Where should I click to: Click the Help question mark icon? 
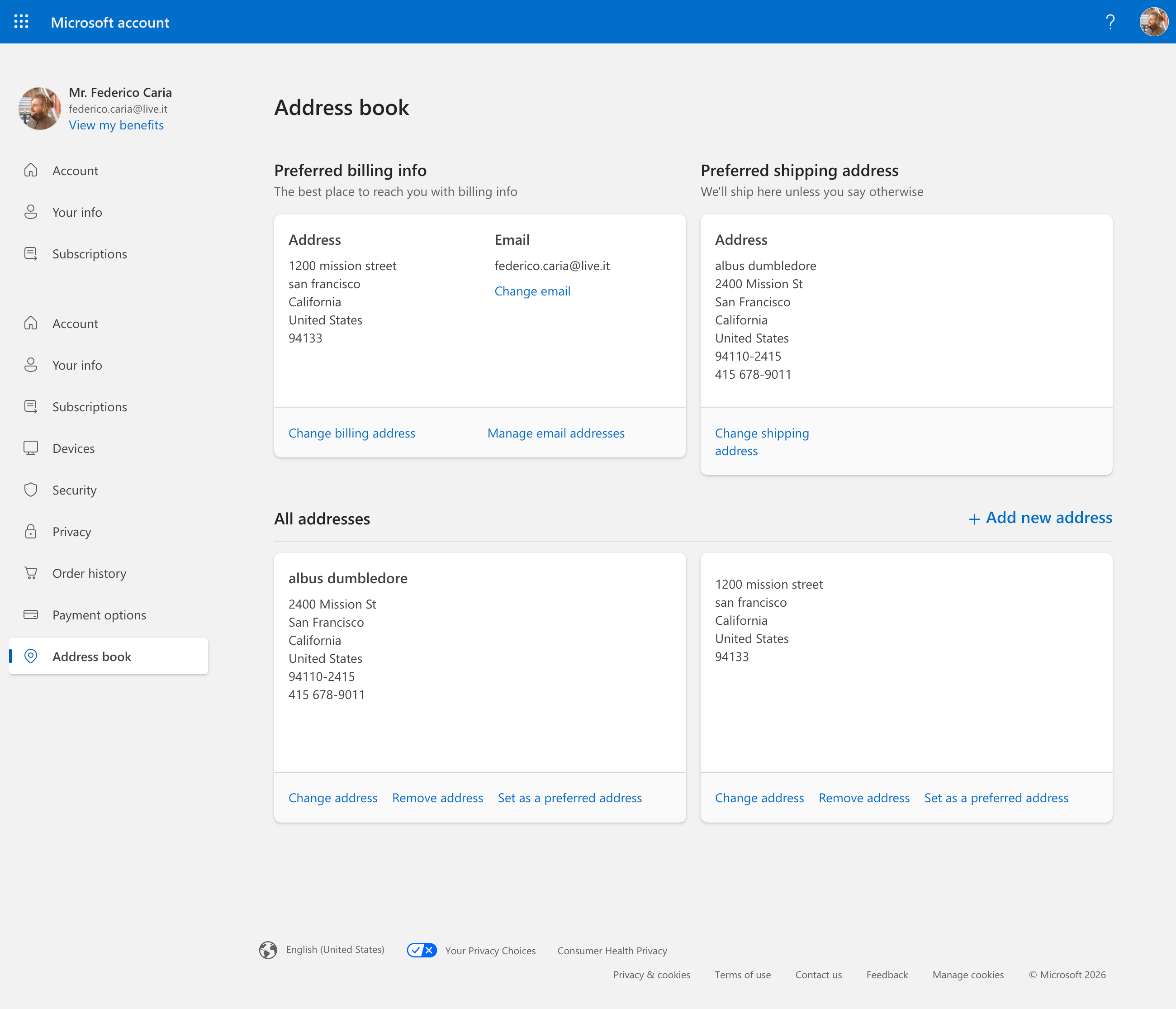[x=1111, y=22]
